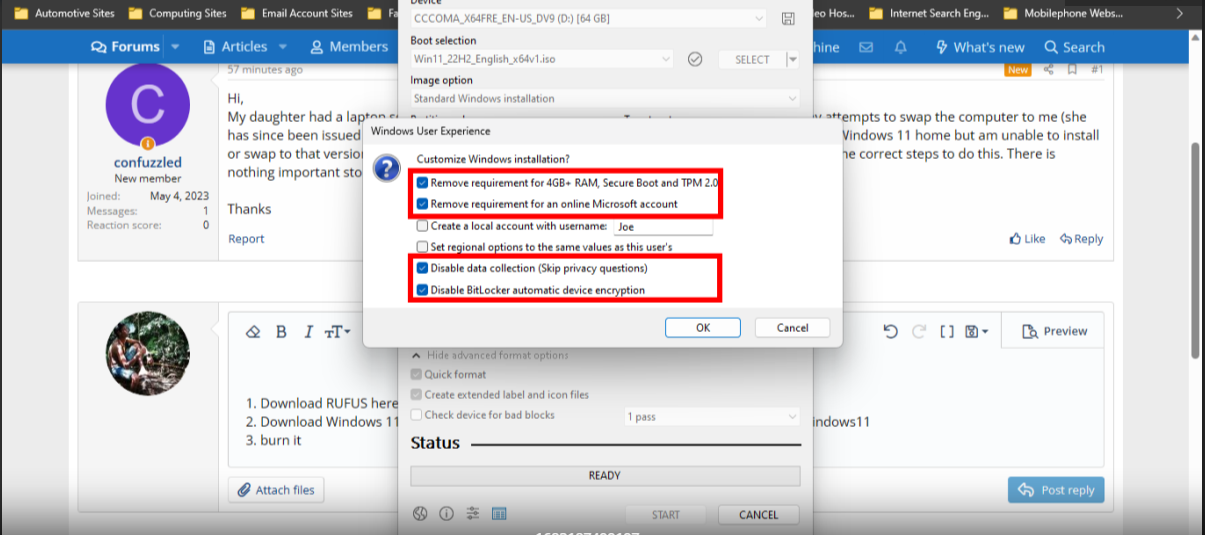Click the Rufus CANCEL button
The image size is (1205, 535).
758,515
